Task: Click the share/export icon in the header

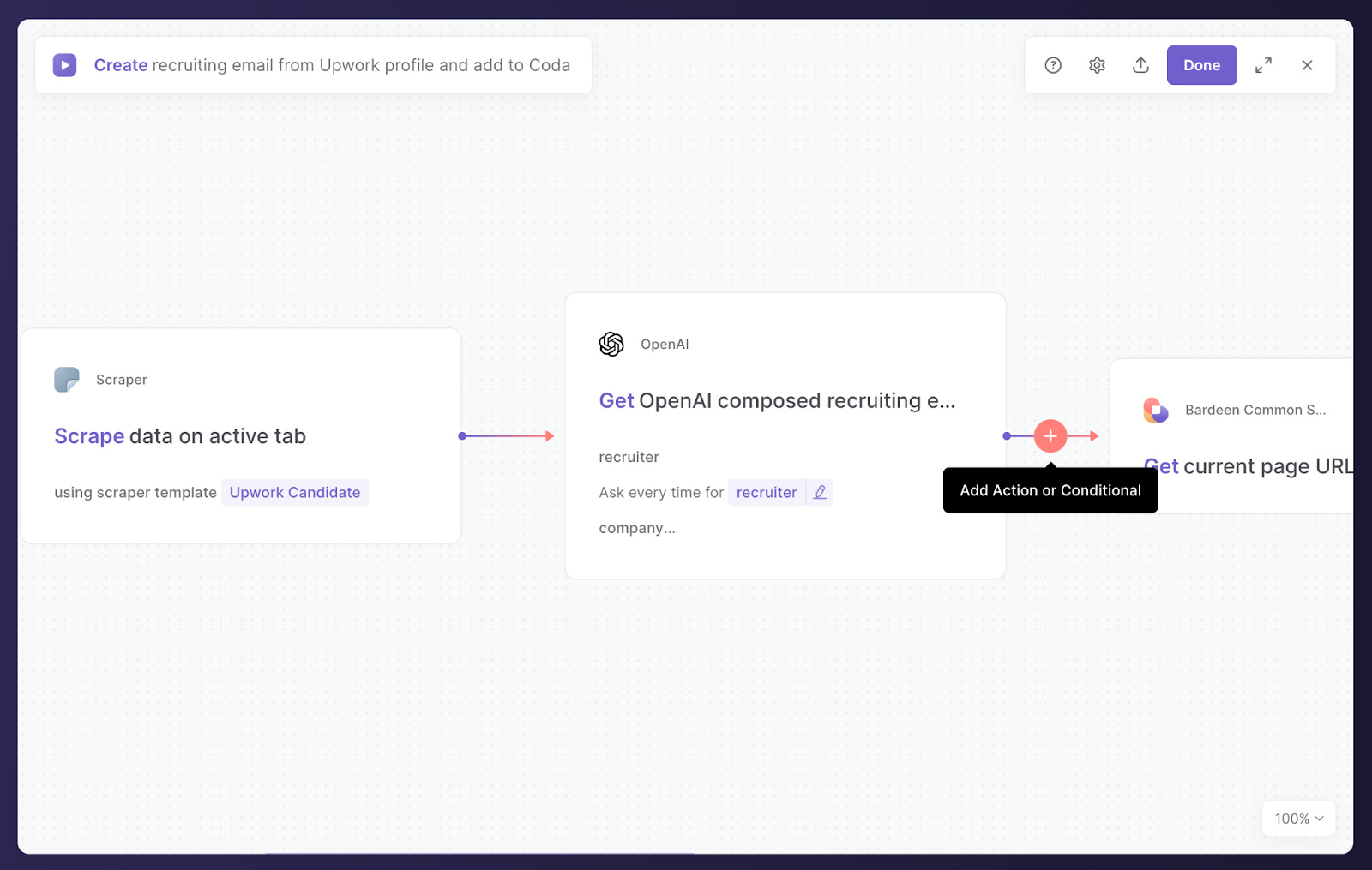Action: point(1140,65)
